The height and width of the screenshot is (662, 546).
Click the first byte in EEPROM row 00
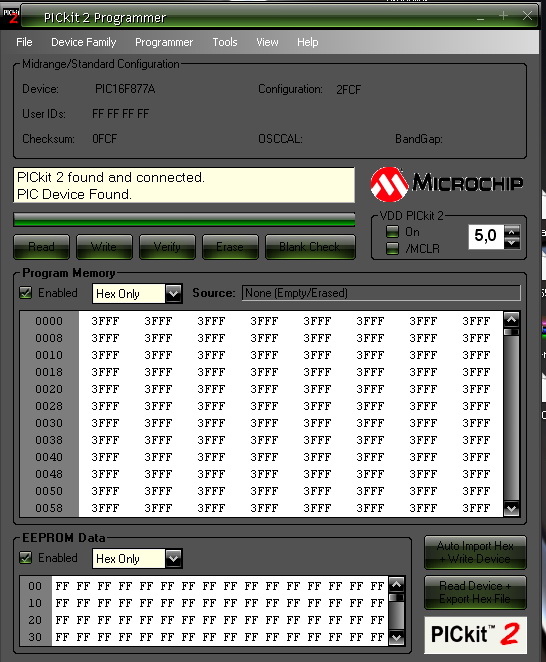62,586
